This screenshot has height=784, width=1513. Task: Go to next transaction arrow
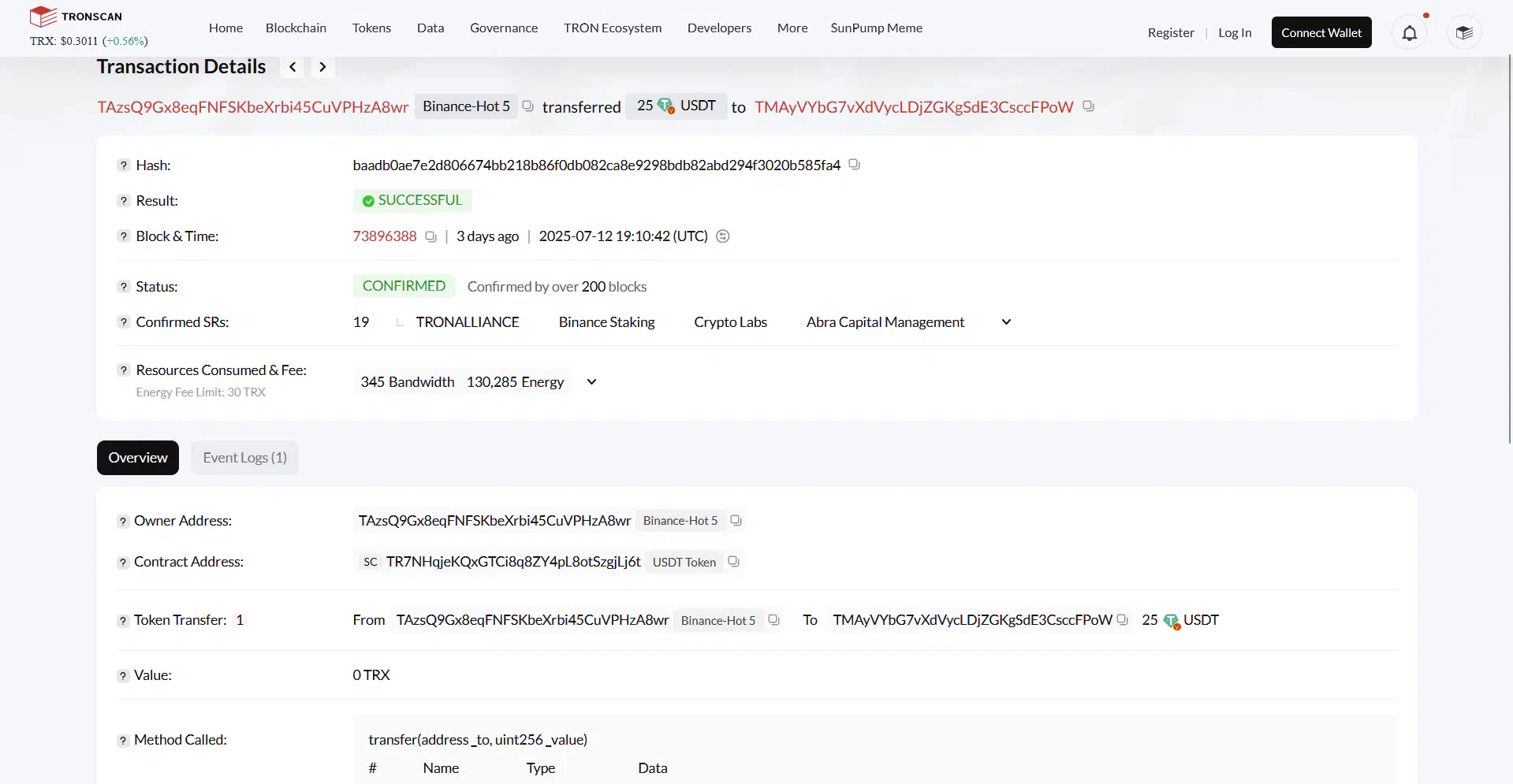tap(322, 67)
